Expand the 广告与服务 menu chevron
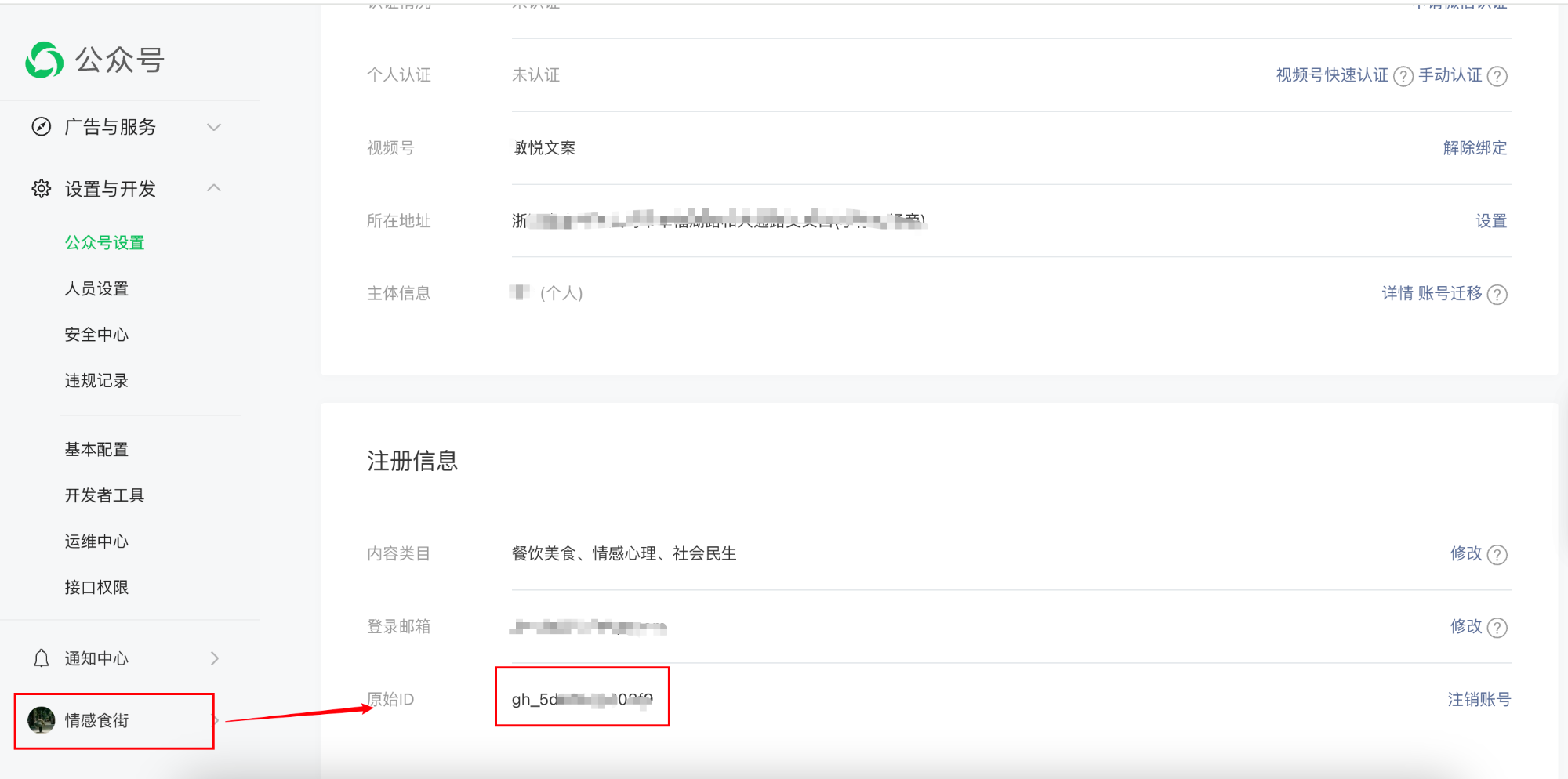 (x=214, y=127)
